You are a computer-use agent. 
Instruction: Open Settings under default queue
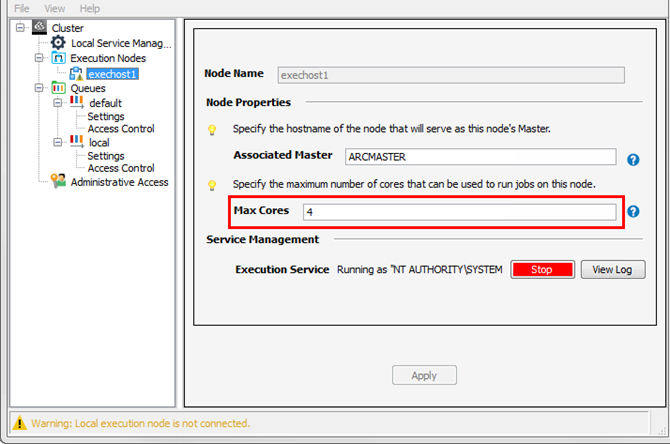(x=106, y=116)
